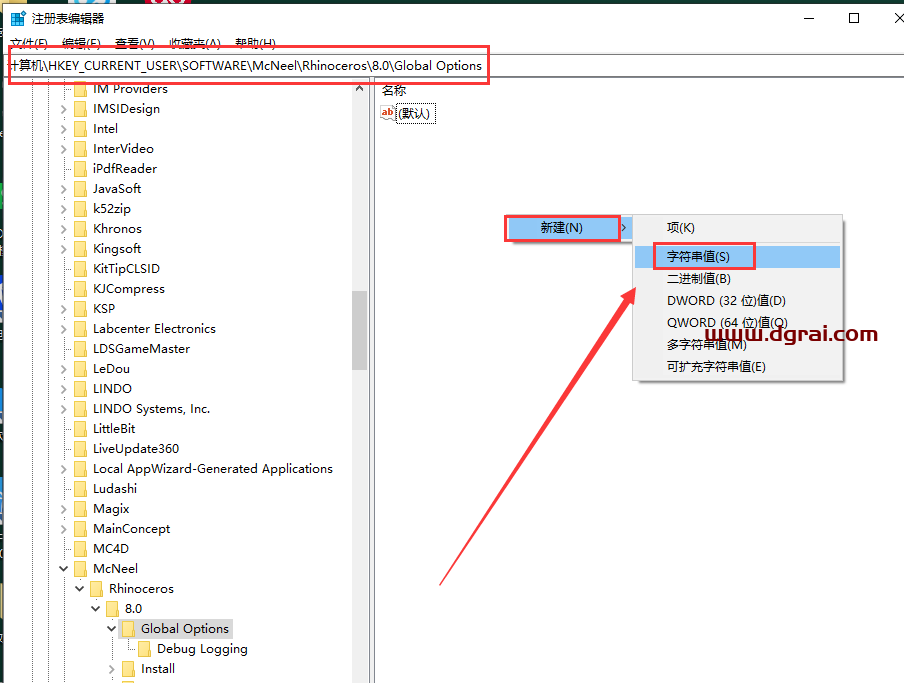Select the Install key
Image resolution: width=904 pixels, height=683 pixels.
click(158, 669)
